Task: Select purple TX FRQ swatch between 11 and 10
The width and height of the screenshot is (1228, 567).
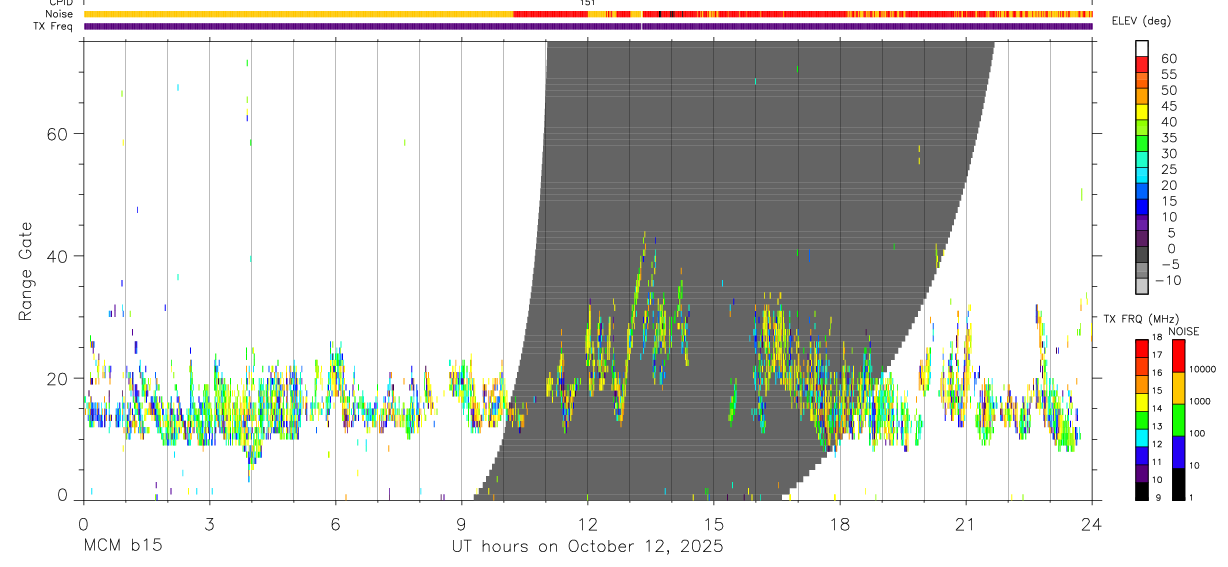Action: click(1142, 473)
